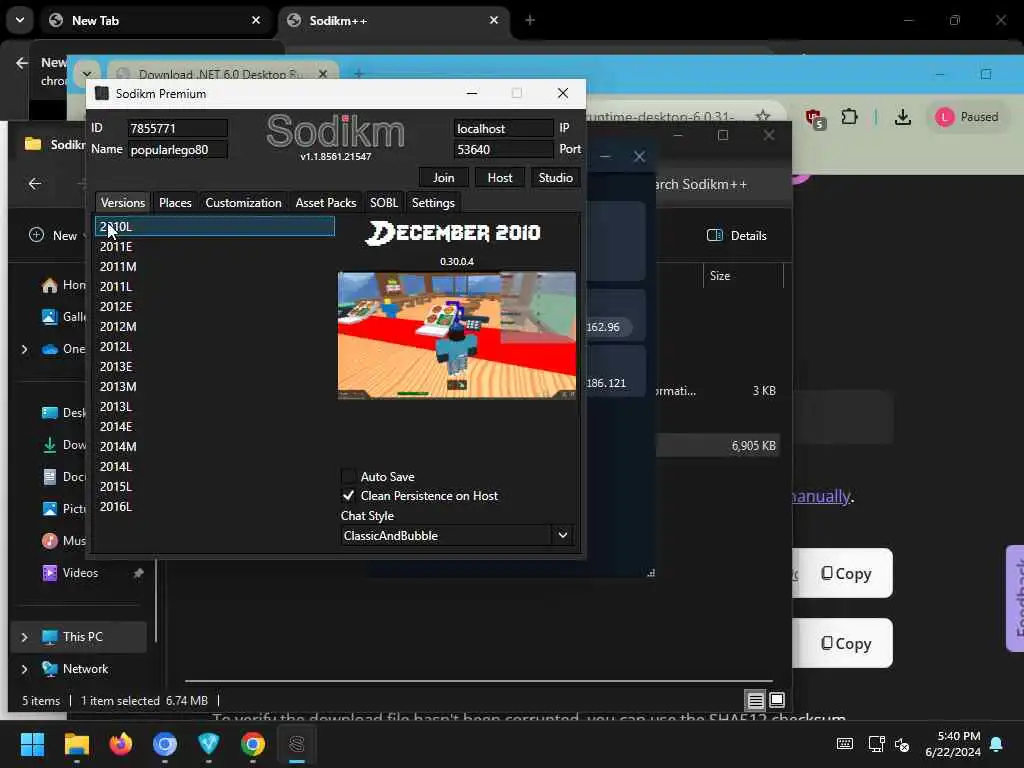The height and width of the screenshot is (768, 1024).
Task: Click the Home folder icon in Explorer sidebar
Action: 50,285
